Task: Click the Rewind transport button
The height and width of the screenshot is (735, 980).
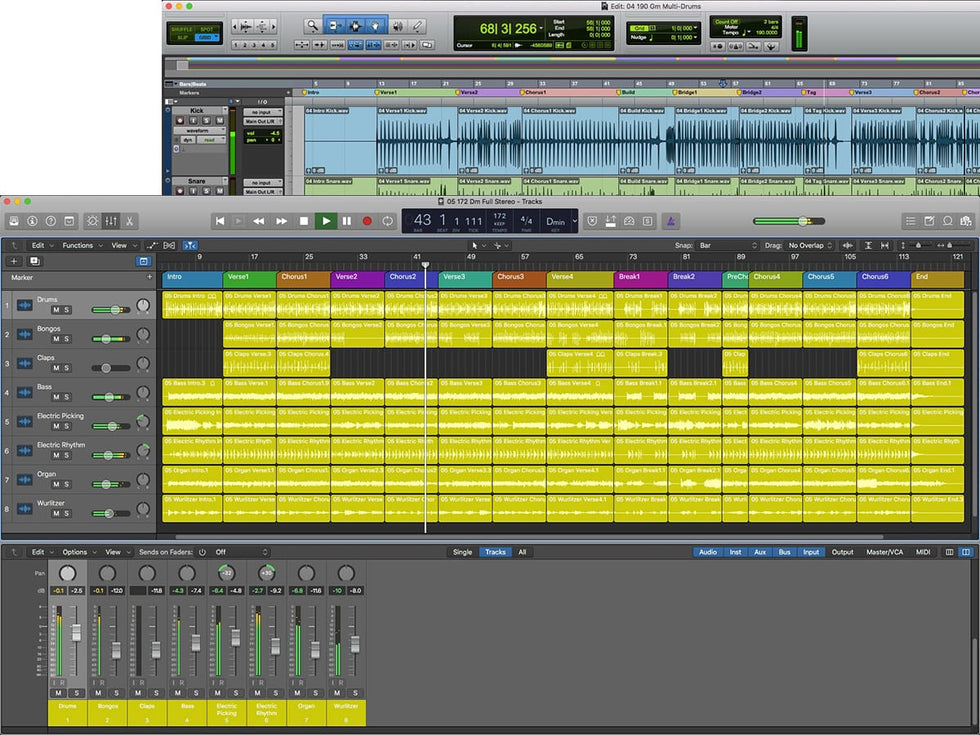Action: tap(259, 221)
